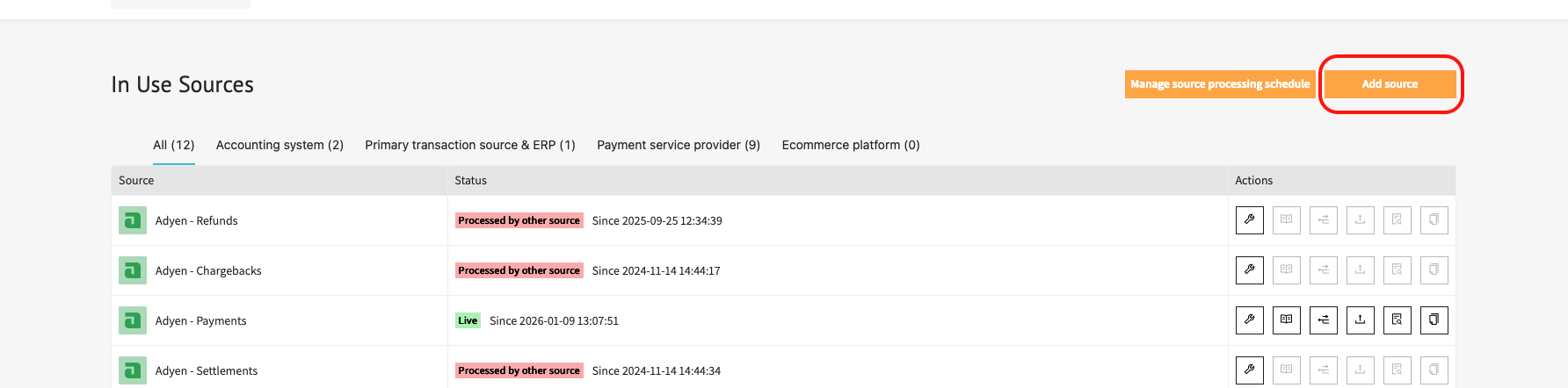The width and height of the screenshot is (1568, 388).
Task: Switch to the All (12) tab
Action: 173,145
